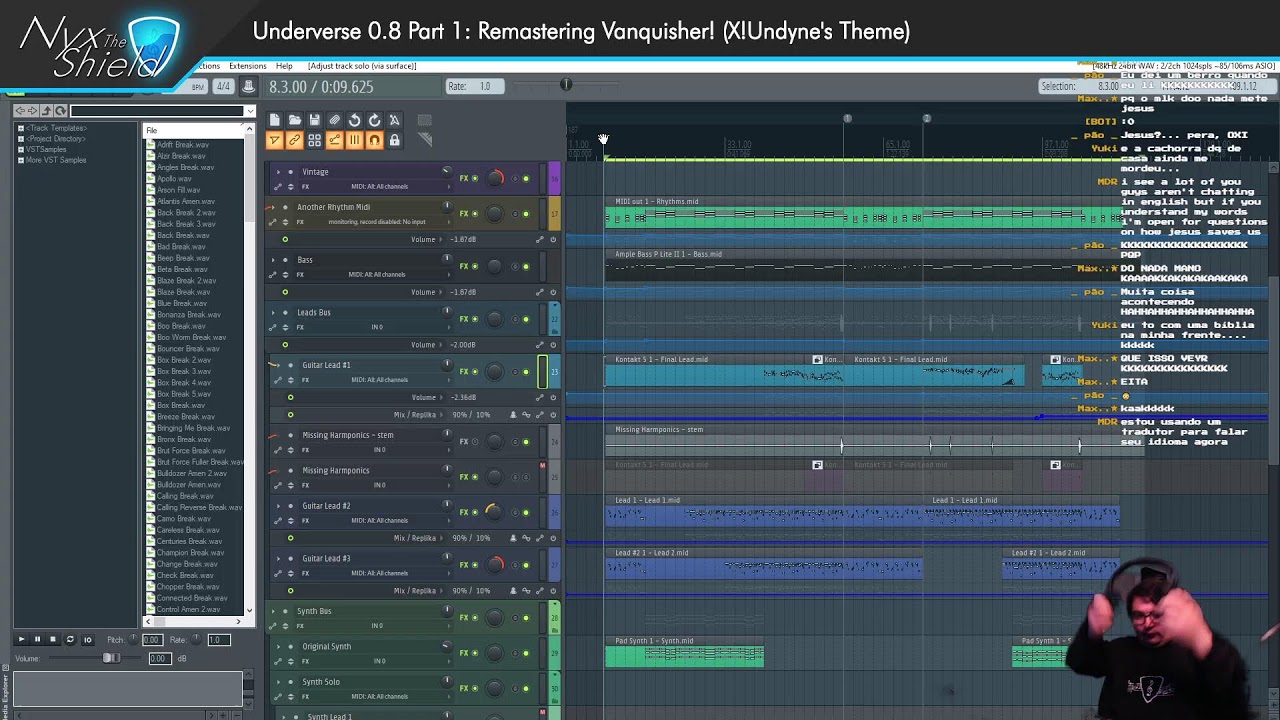This screenshot has width=1280, height=720.
Task: Click the metronome icon beside 4/4
Action: pyautogui.click(x=248, y=87)
